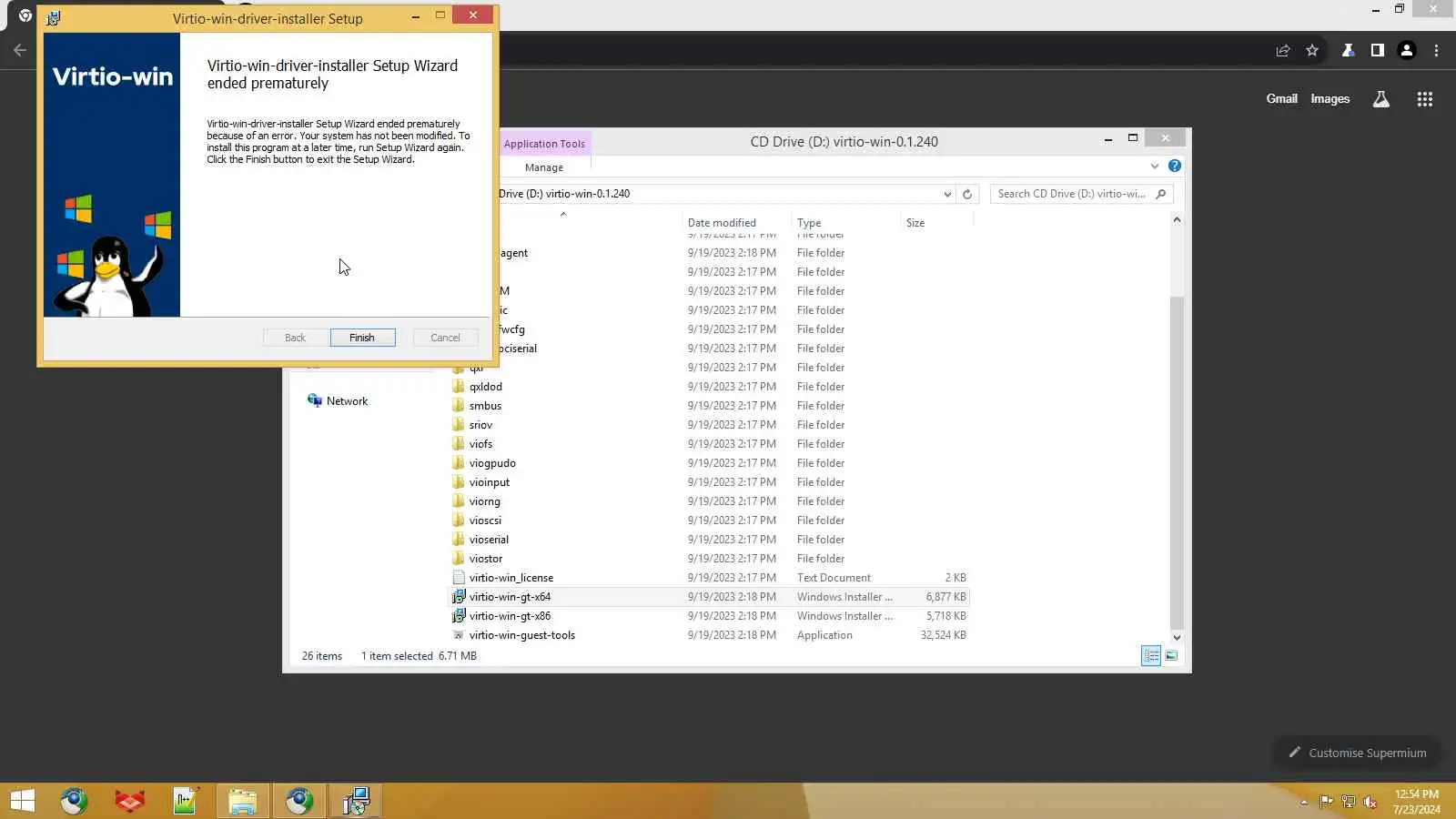The height and width of the screenshot is (819, 1456).
Task: Open the Action Center flag tray icon
Action: pyautogui.click(x=1327, y=802)
